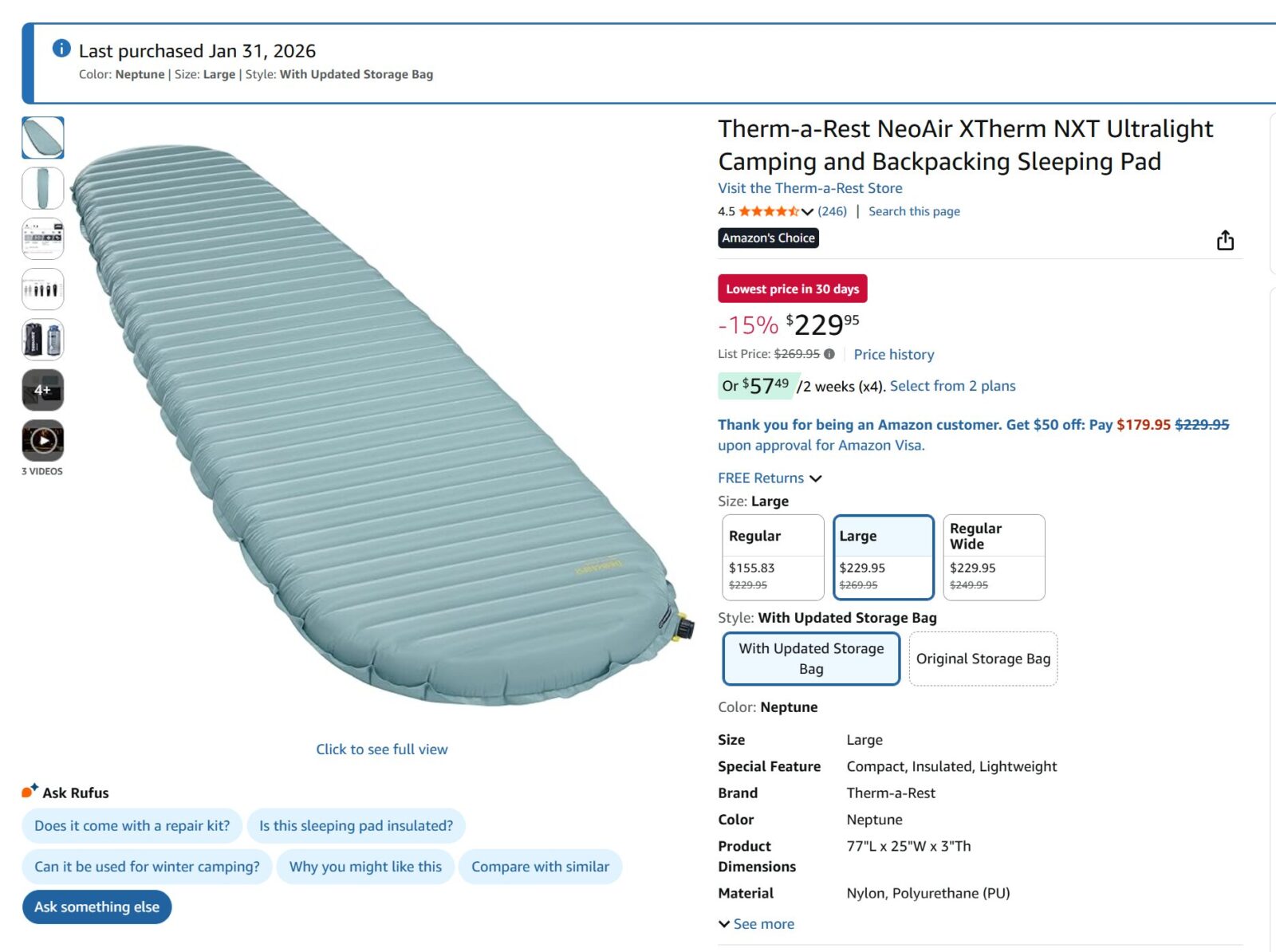The width and height of the screenshot is (1276, 952).
Task: Click the "Compare with similar" suggestion
Action: pos(540,867)
